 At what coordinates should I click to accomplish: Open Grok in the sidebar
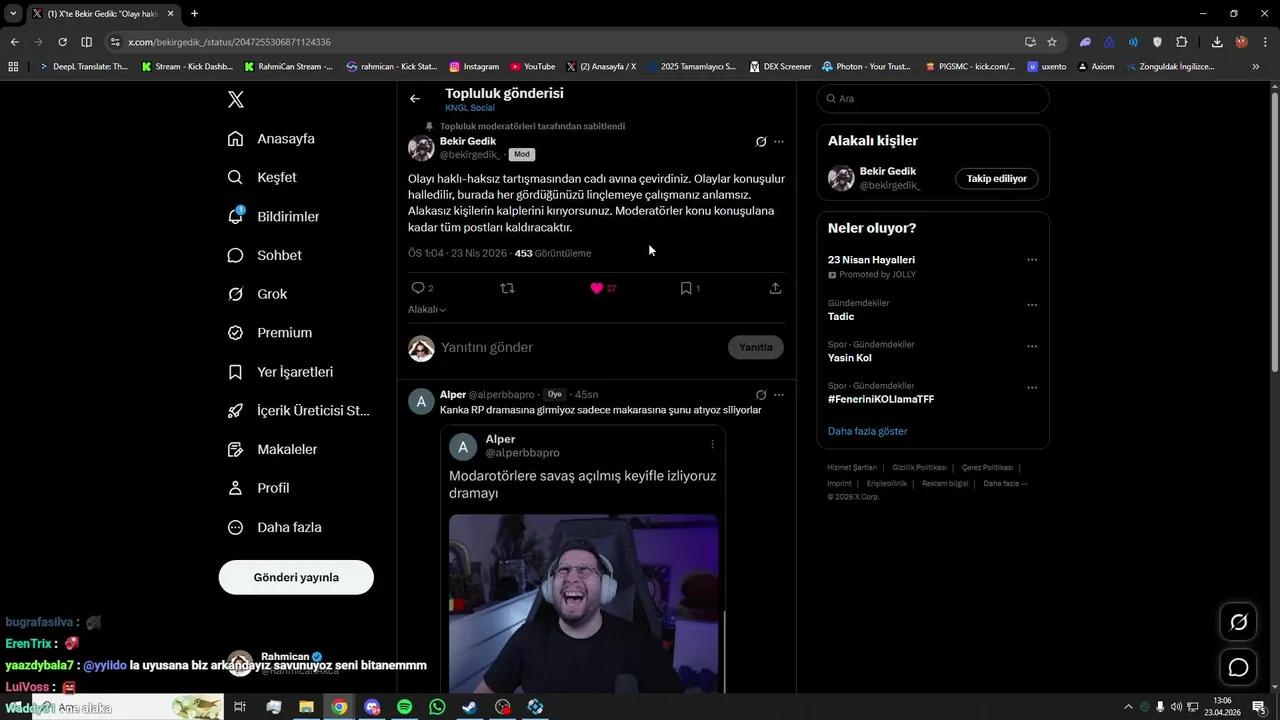tap(257, 294)
